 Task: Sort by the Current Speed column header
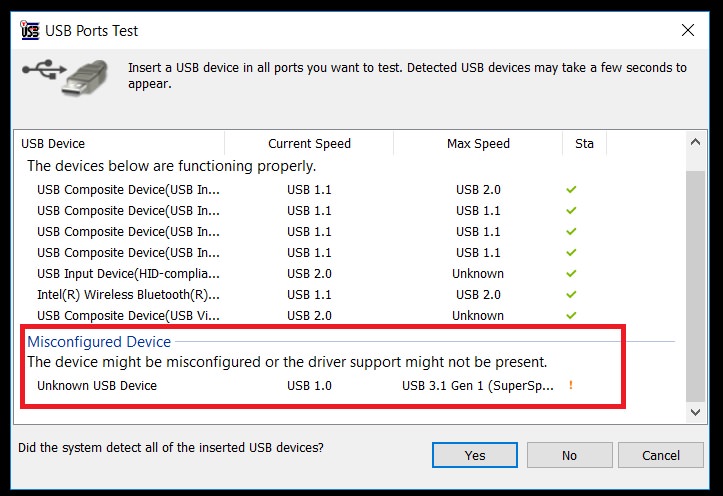[x=309, y=143]
